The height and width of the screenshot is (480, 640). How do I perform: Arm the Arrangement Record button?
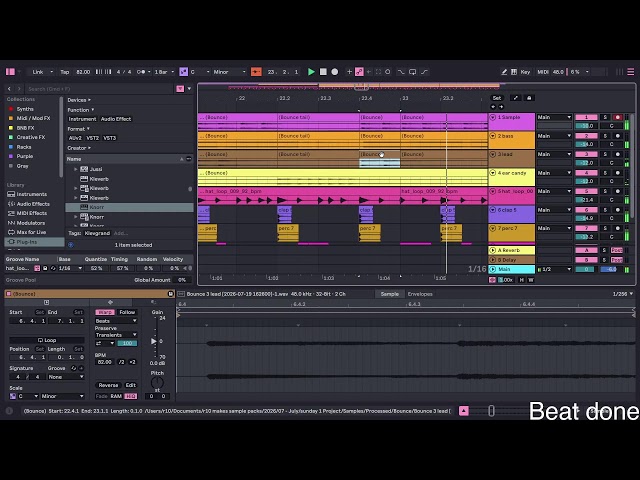click(335, 72)
